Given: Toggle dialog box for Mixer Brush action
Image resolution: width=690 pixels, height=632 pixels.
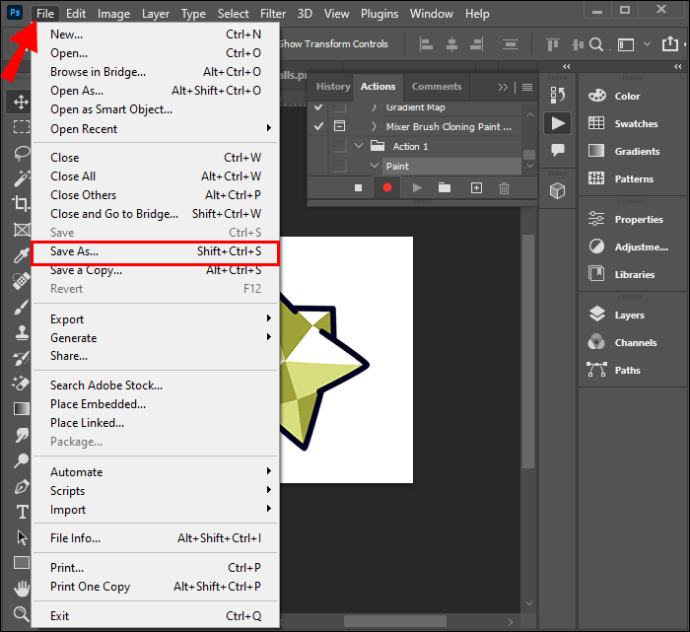Looking at the screenshot, I should (x=339, y=126).
